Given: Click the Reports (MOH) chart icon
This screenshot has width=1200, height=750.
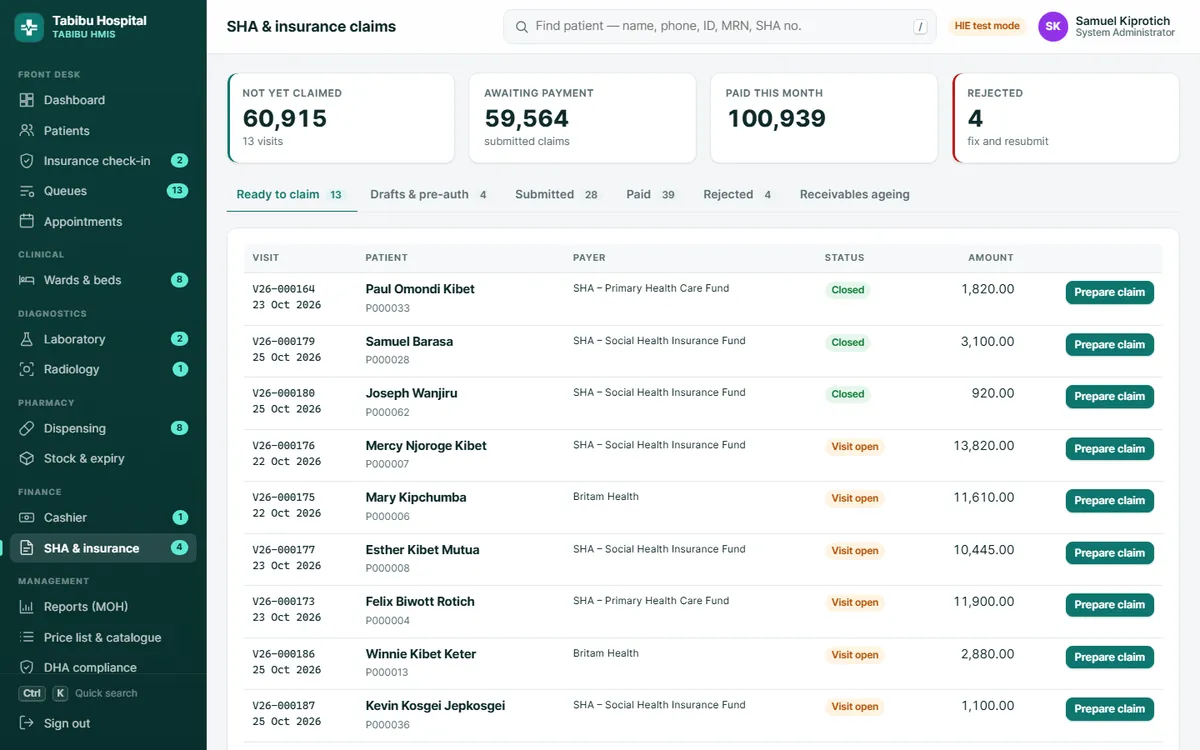Looking at the screenshot, I should point(27,607).
